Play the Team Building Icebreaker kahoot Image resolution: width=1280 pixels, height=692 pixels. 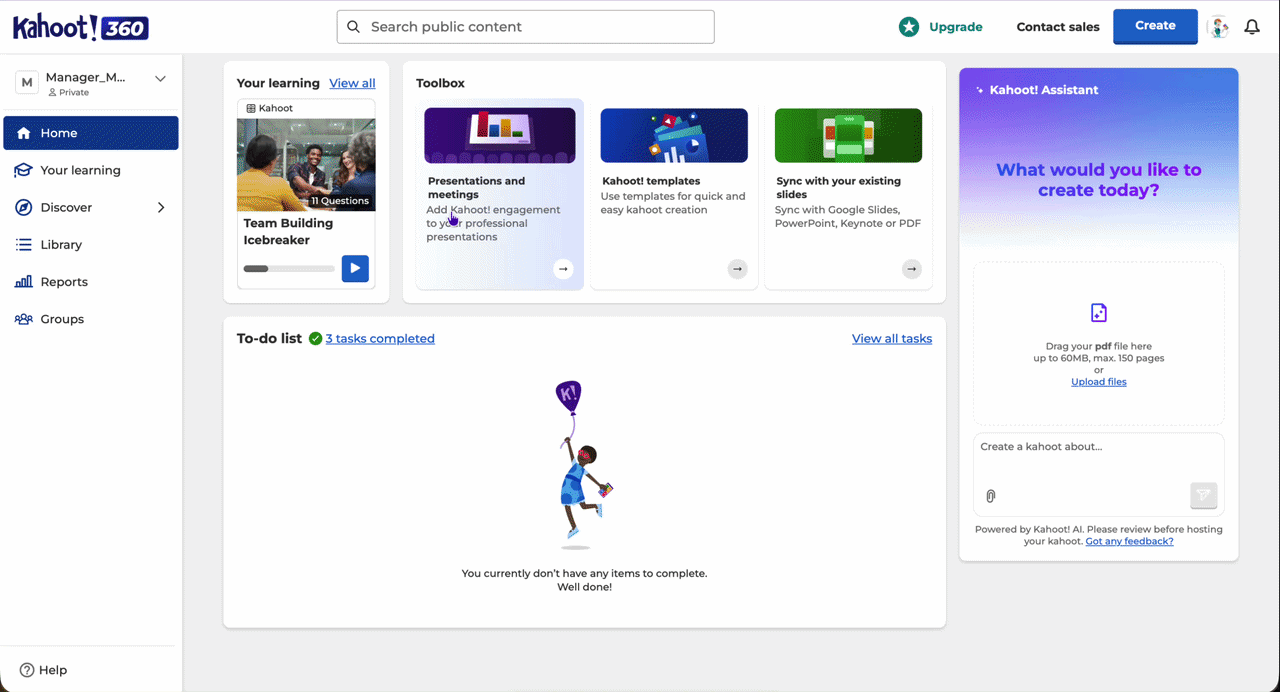point(355,269)
